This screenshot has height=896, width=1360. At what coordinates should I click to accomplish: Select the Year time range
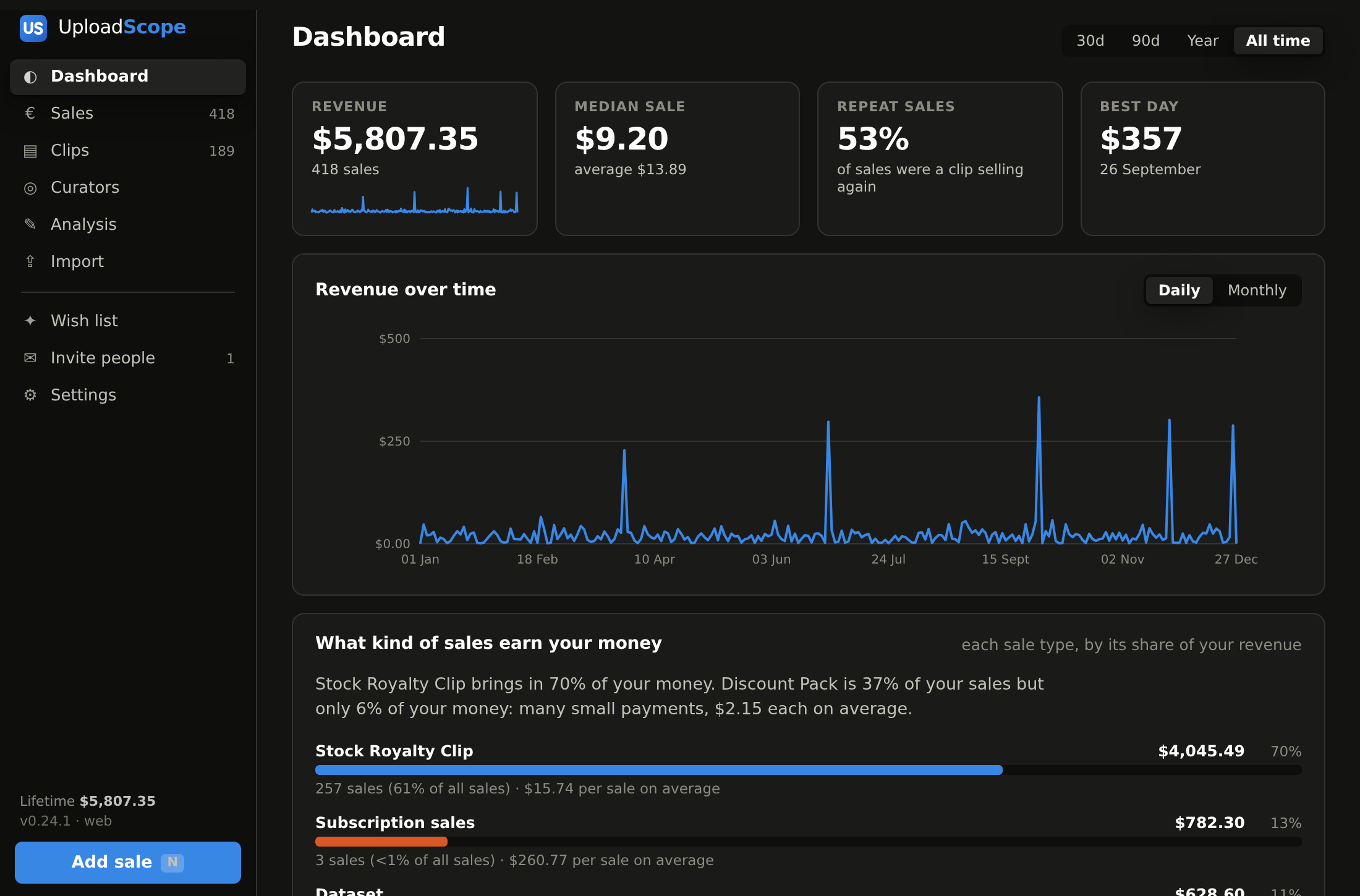(x=1202, y=41)
